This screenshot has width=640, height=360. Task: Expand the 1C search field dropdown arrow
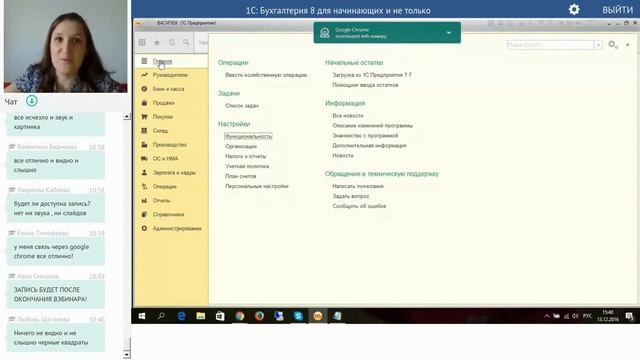point(598,45)
